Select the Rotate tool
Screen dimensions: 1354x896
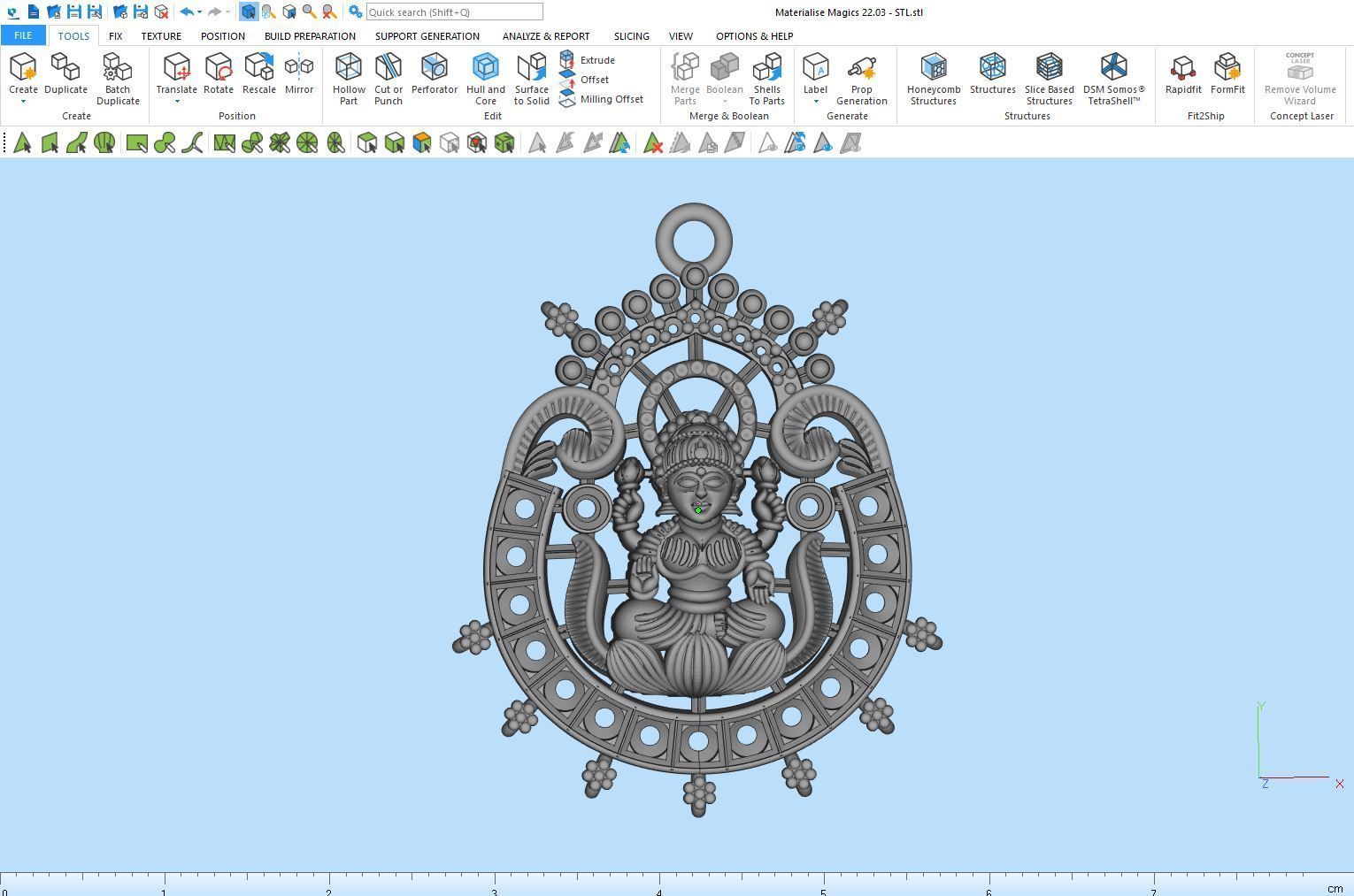pos(219,74)
